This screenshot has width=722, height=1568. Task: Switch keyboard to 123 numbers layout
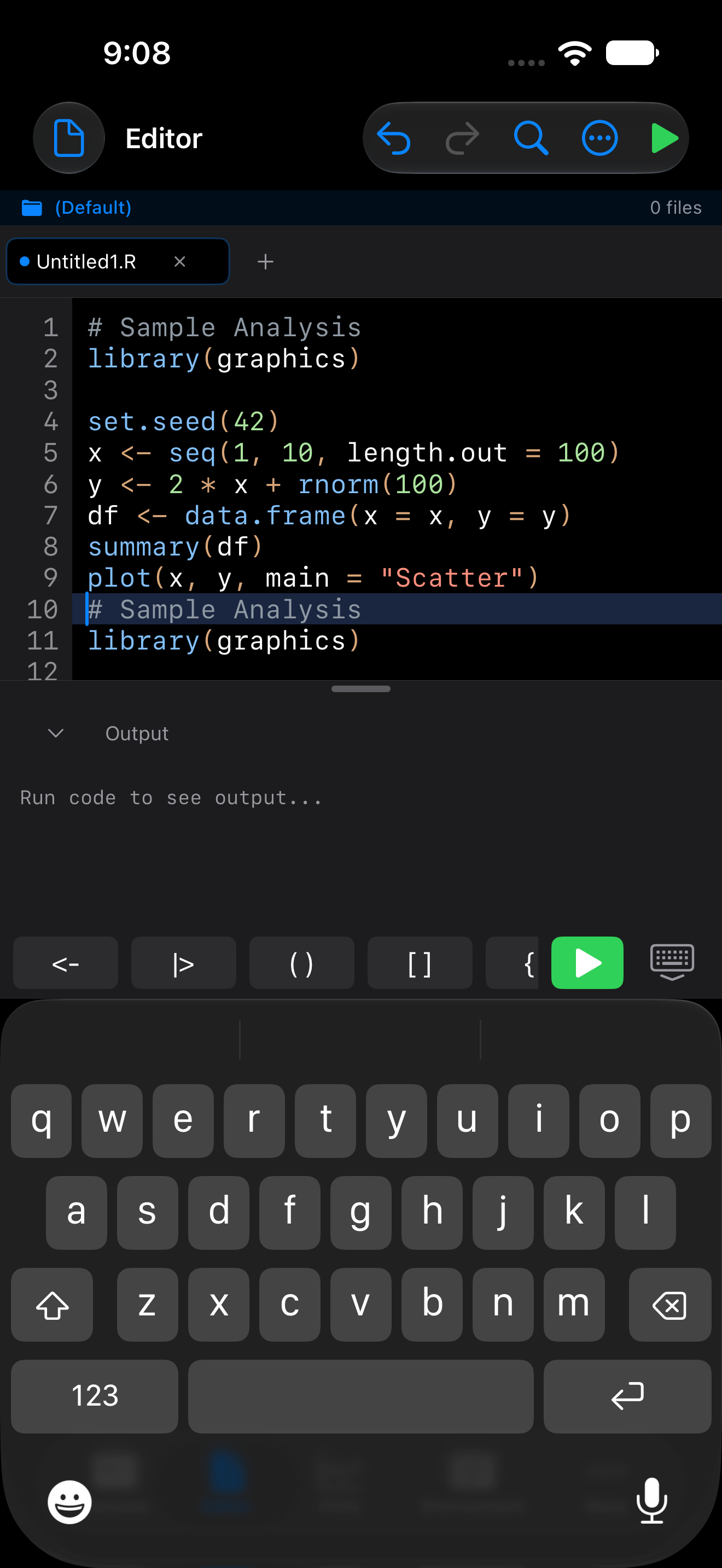pos(95,1396)
